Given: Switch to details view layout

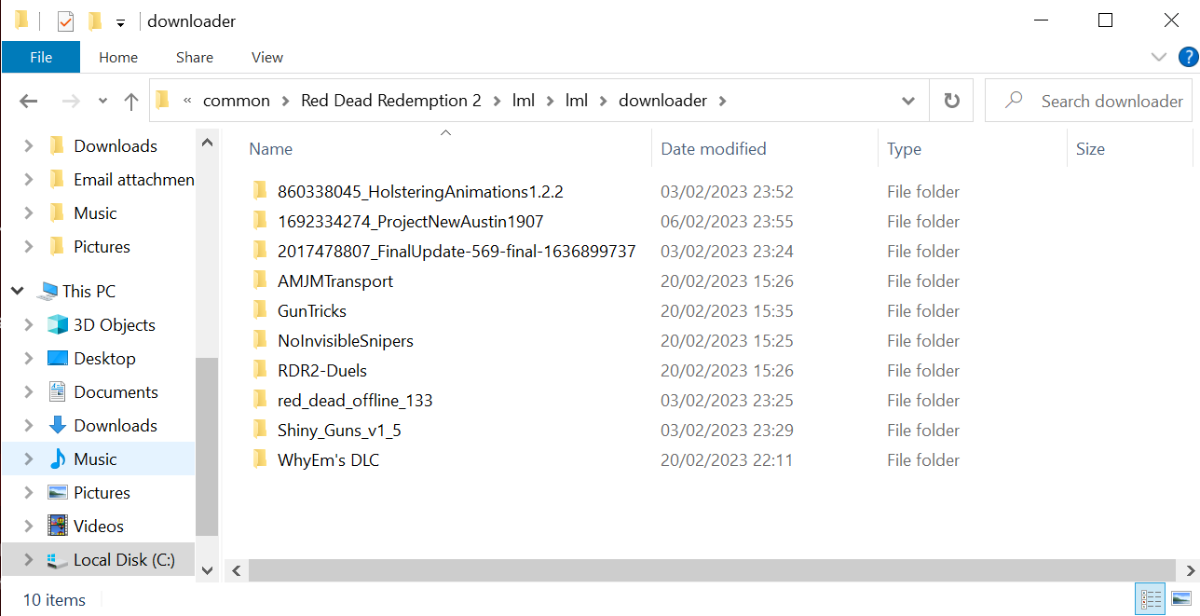Looking at the screenshot, I should pyautogui.click(x=1149, y=599).
